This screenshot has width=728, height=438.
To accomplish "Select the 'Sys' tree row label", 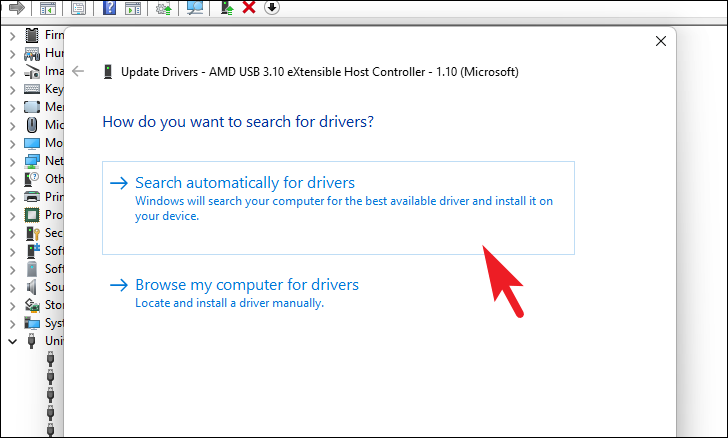I will point(54,323).
